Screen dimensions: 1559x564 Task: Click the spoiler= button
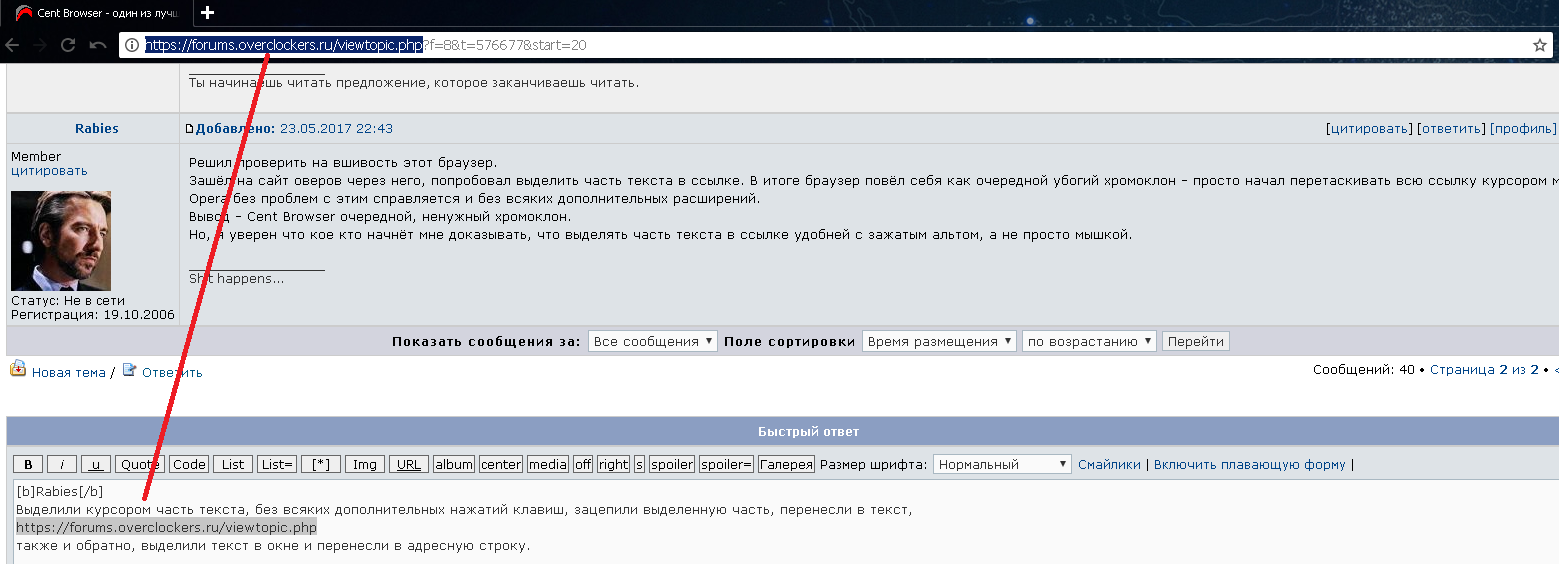pyautogui.click(x=727, y=464)
